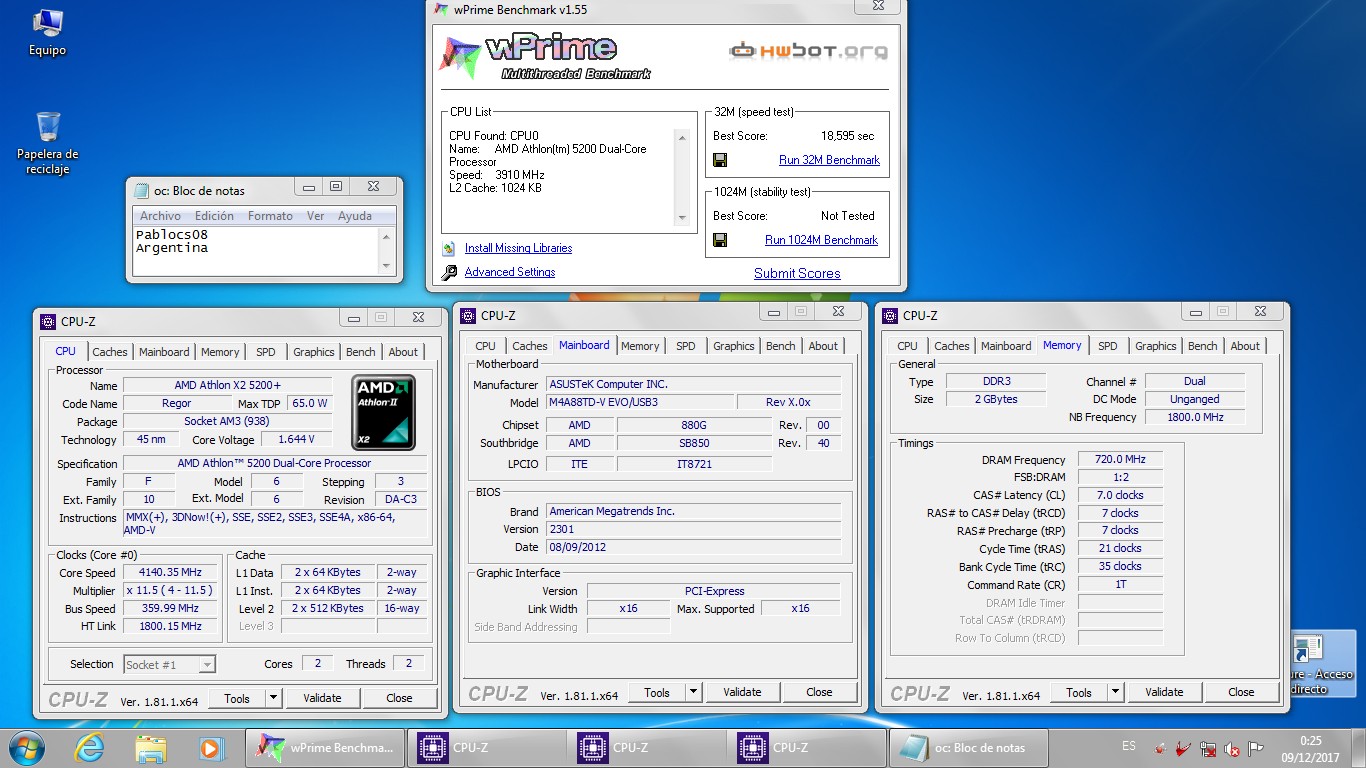The image size is (1366, 768).
Task: Click the DRAM Frequency value 720.0 MHz
Action: point(1120,460)
